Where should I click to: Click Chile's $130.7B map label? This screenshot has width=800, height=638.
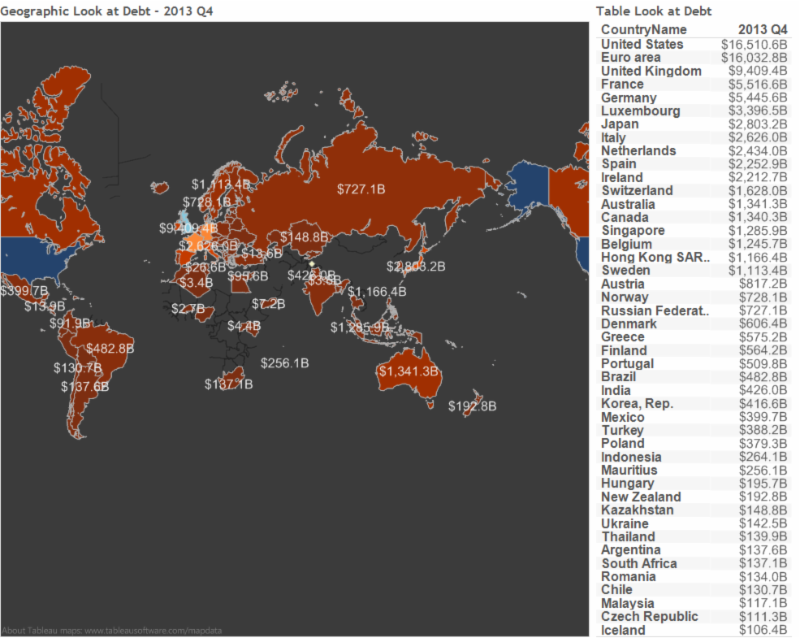coord(78,368)
